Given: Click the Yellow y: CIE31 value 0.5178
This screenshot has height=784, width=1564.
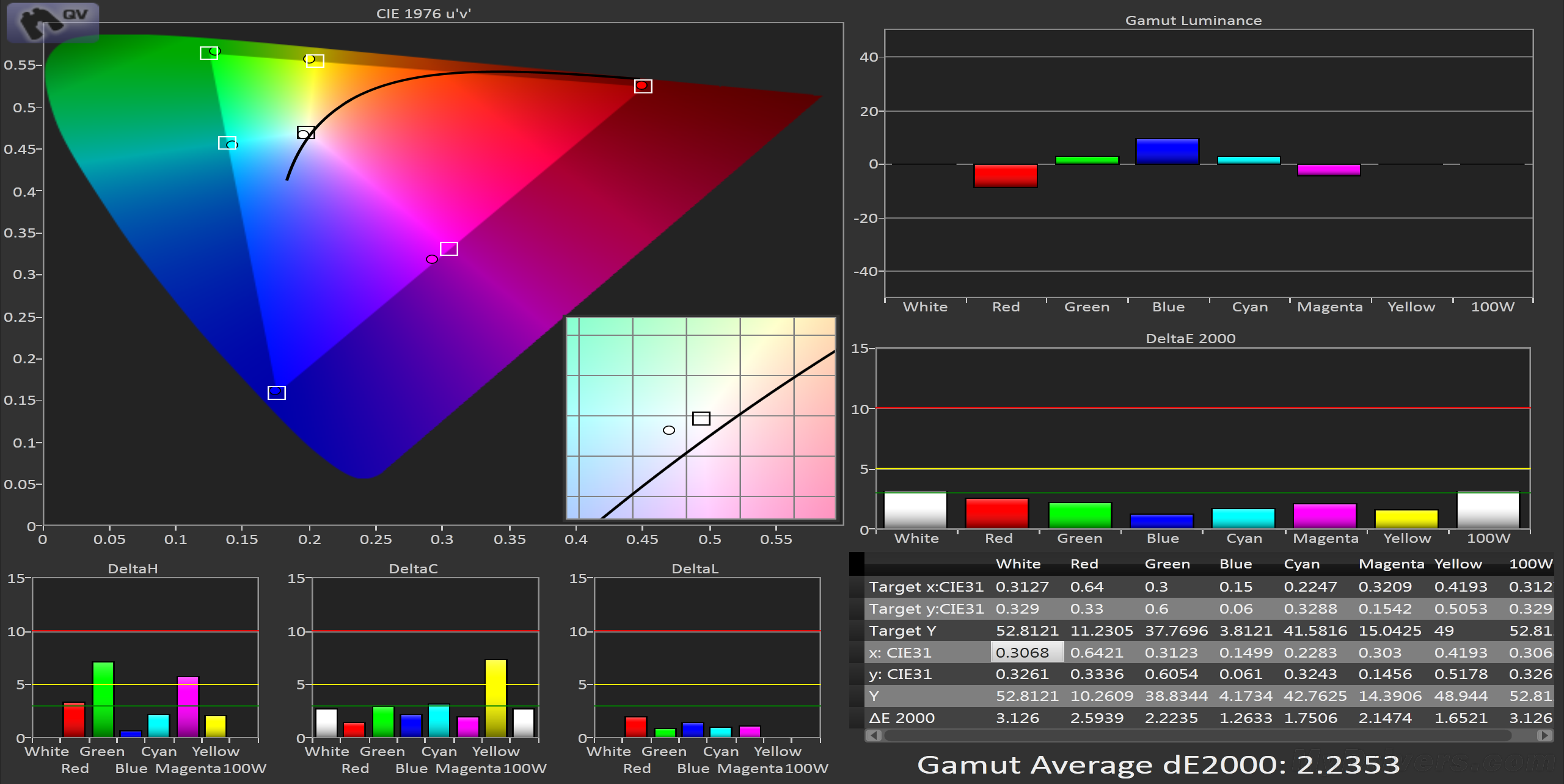Looking at the screenshot, I should click(x=1461, y=674).
